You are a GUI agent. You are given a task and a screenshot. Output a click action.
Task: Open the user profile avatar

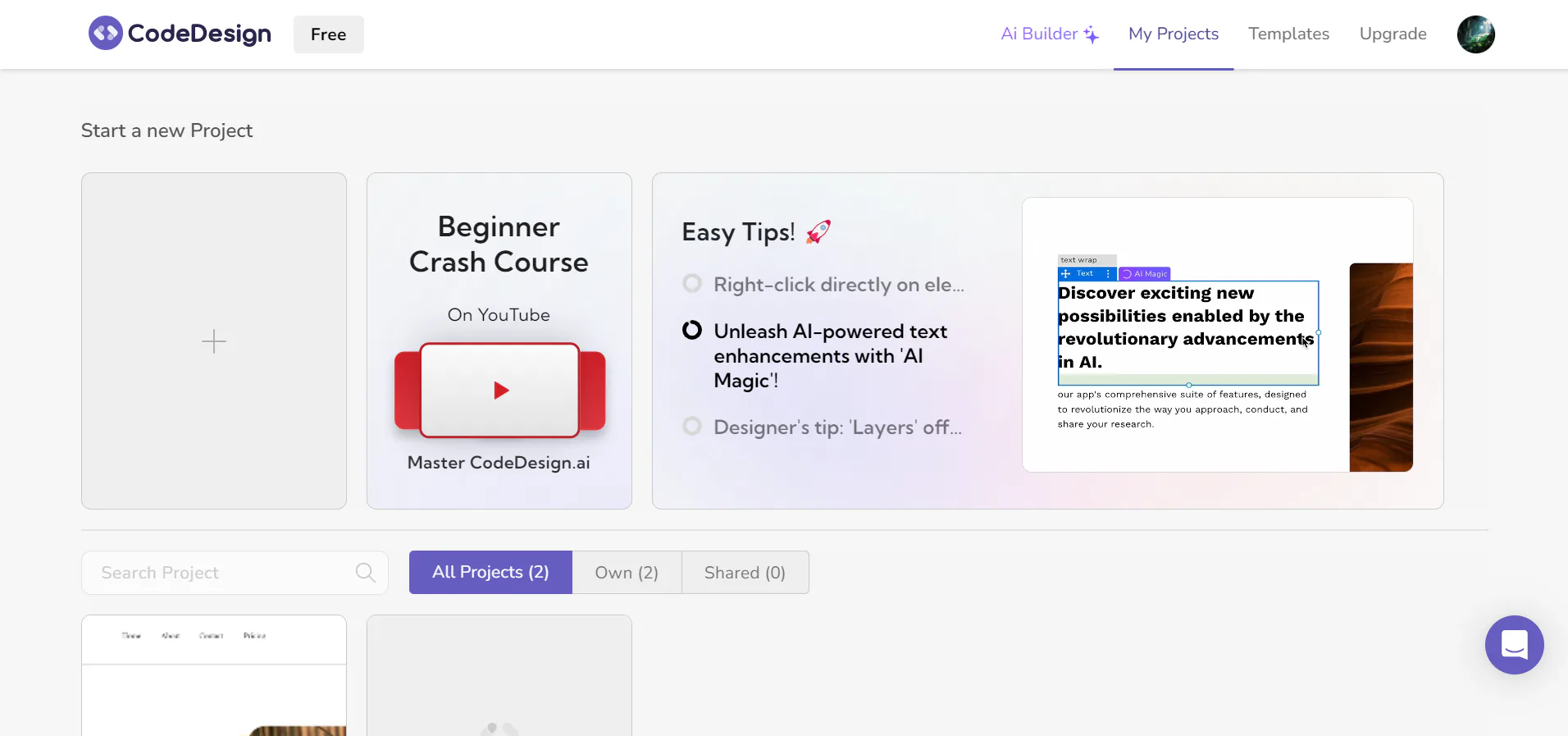1475,34
